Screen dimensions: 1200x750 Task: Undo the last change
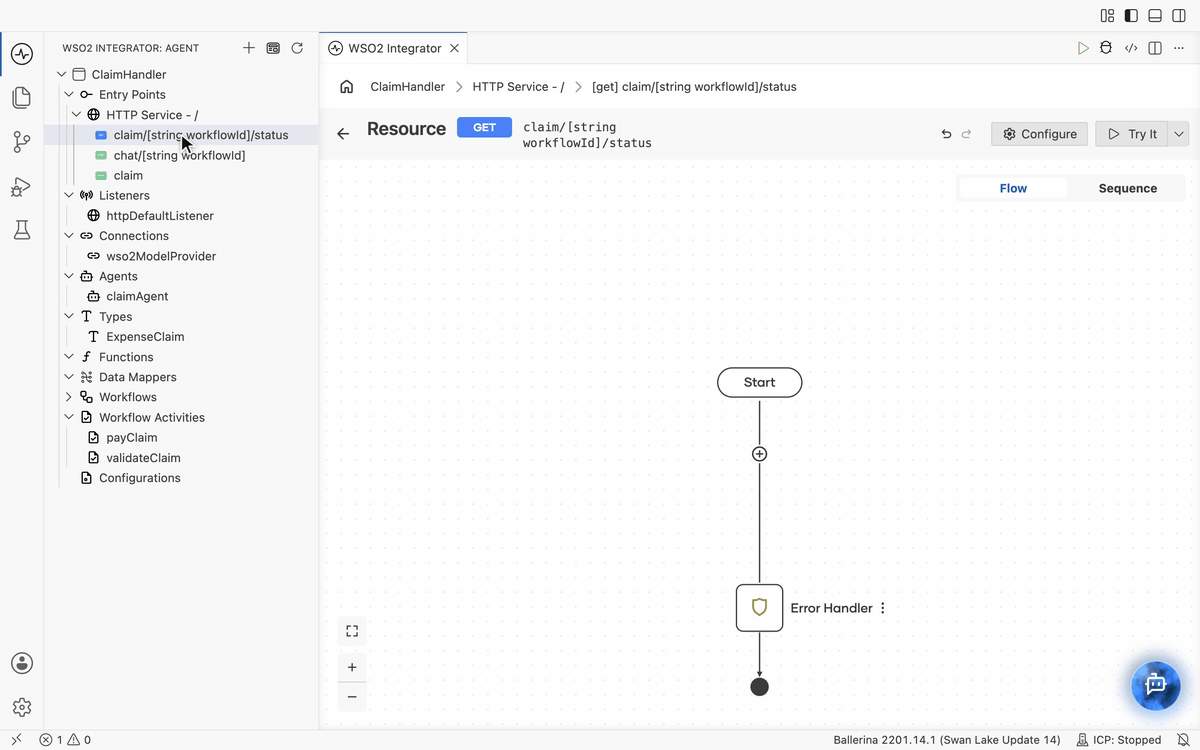[x=946, y=134]
